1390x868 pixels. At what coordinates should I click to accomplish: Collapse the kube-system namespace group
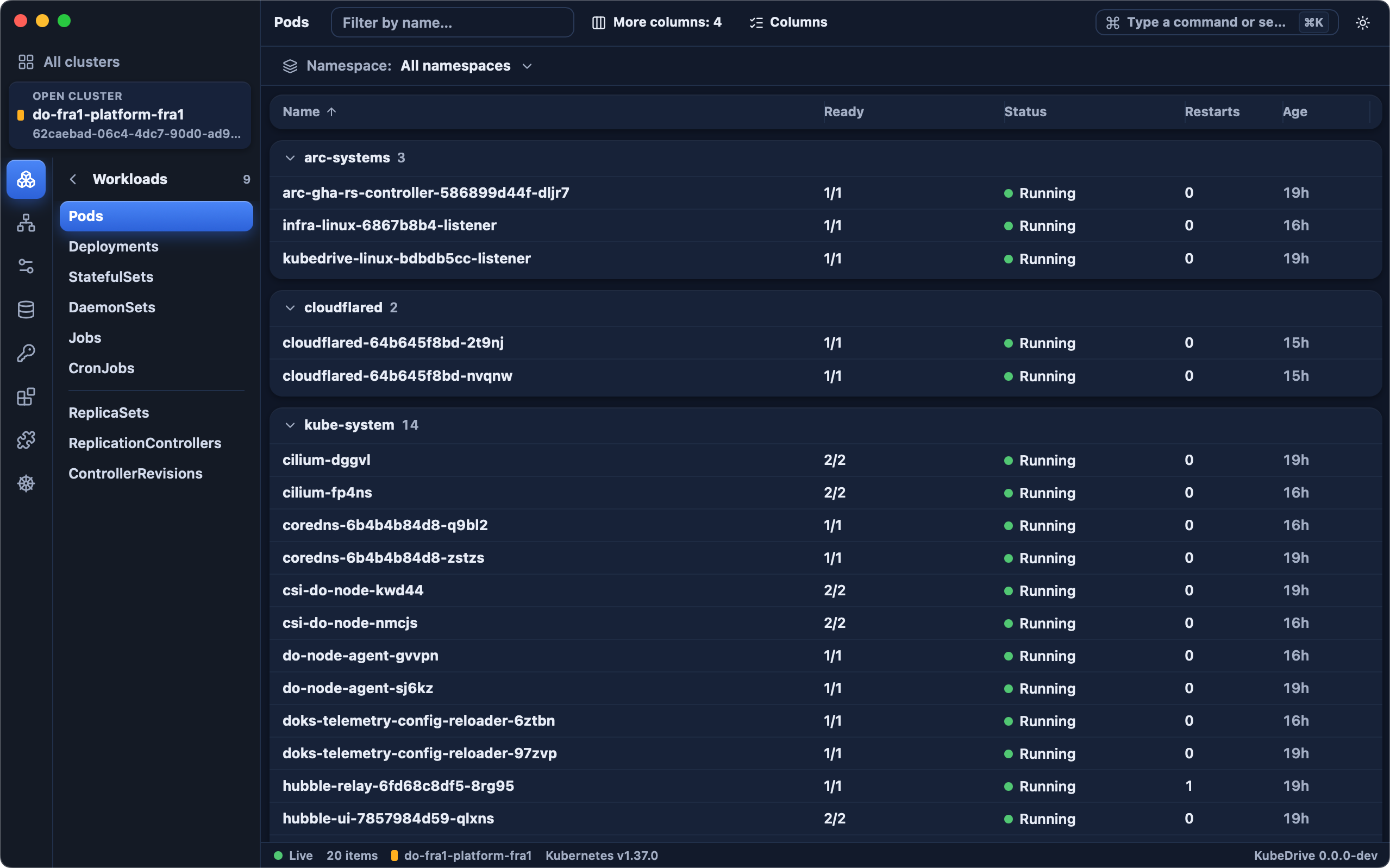tap(290, 425)
